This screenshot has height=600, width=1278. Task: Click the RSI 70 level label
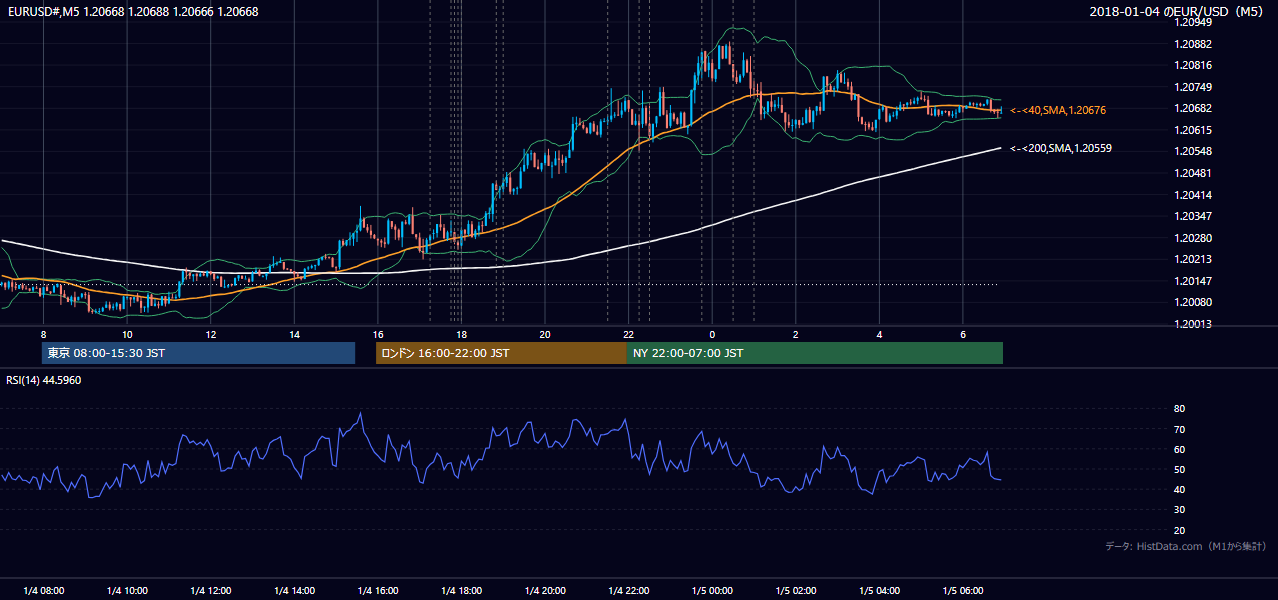coord(1179,429)
